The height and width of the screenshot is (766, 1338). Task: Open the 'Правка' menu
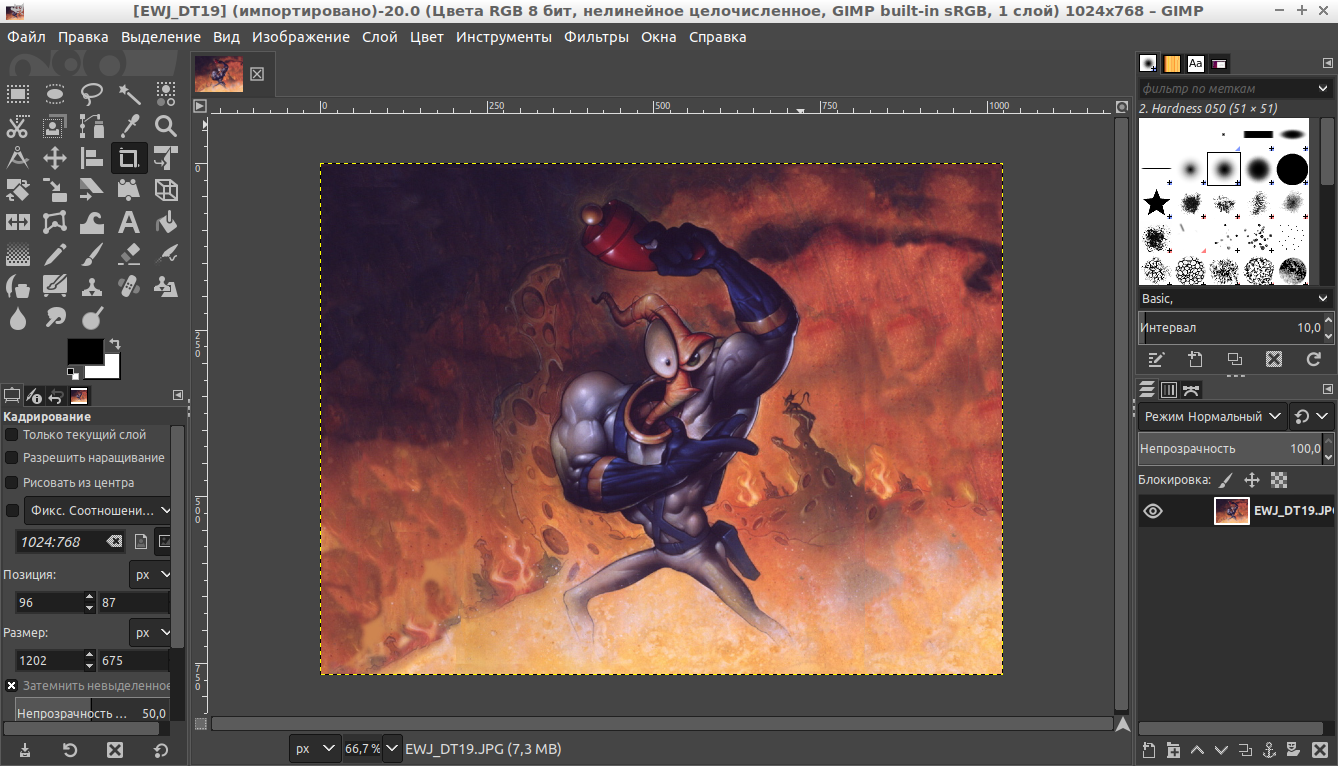[83, 37]
